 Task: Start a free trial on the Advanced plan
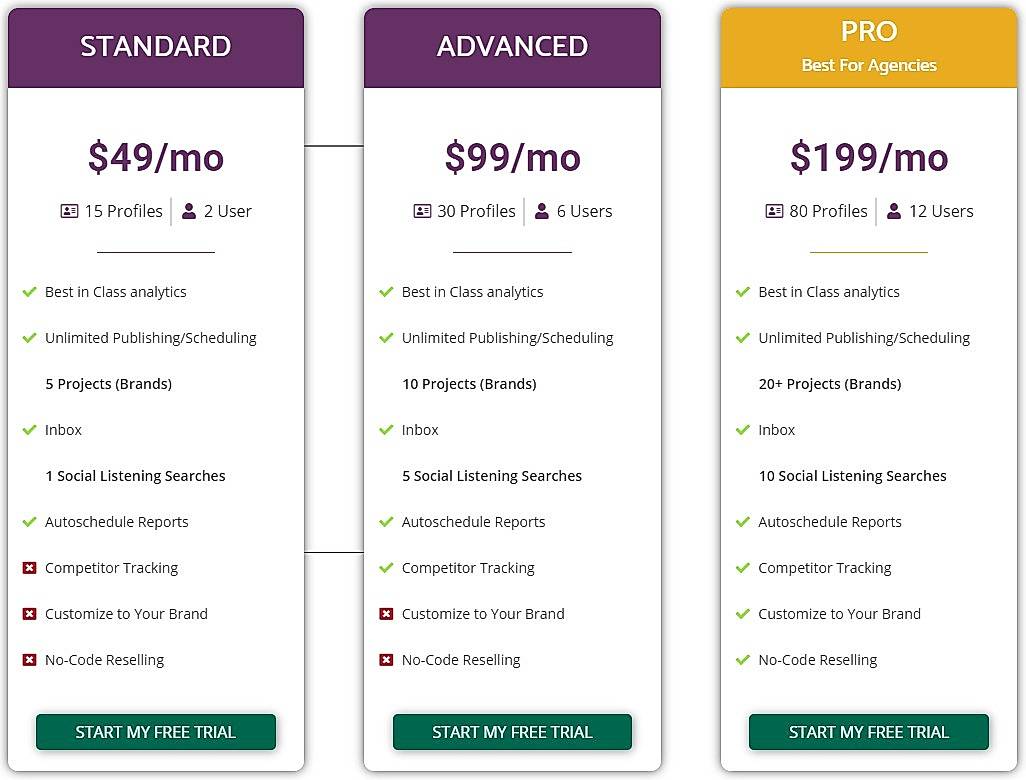pos(512,732)
